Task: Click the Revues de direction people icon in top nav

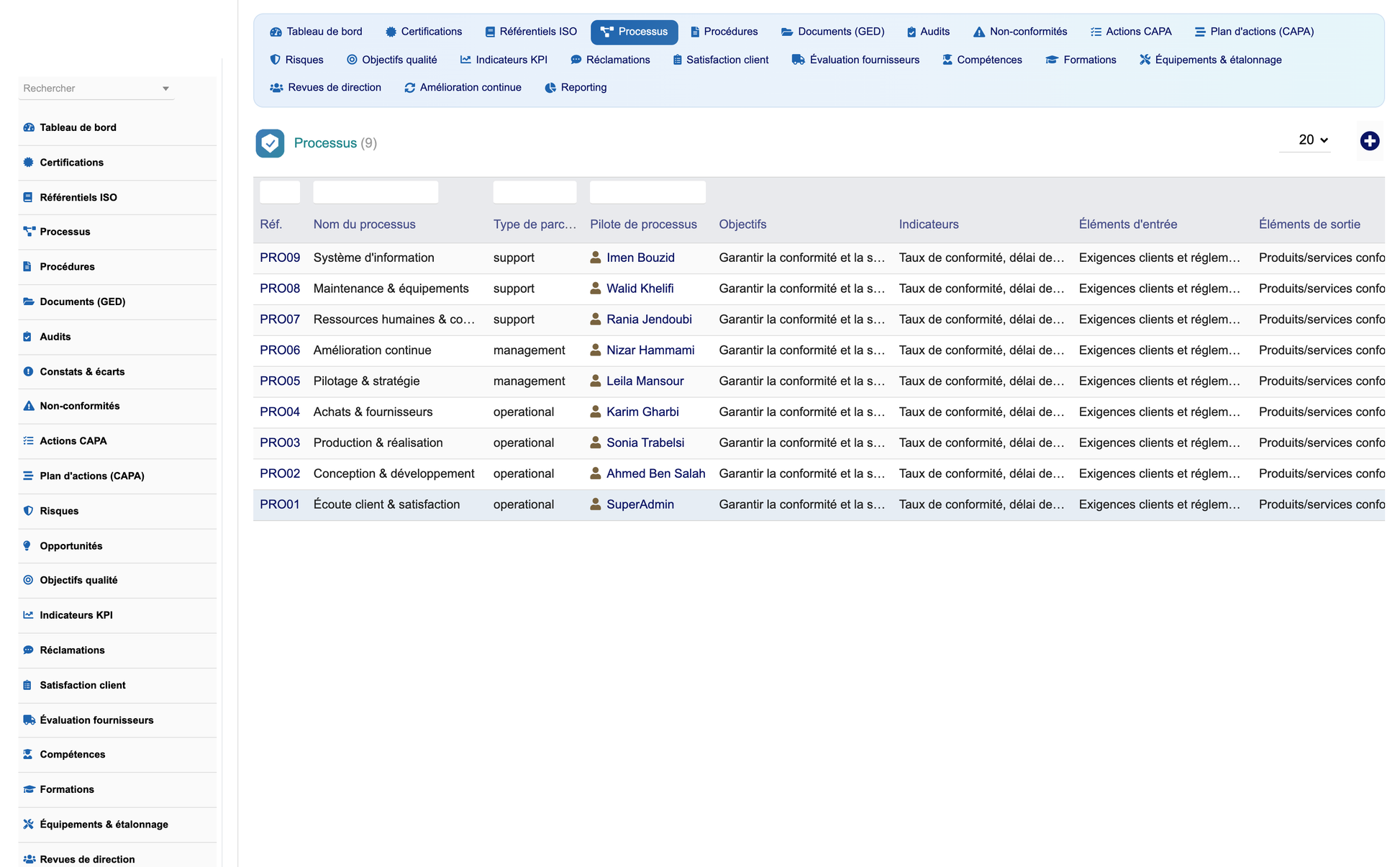Action: click(276, 88)
